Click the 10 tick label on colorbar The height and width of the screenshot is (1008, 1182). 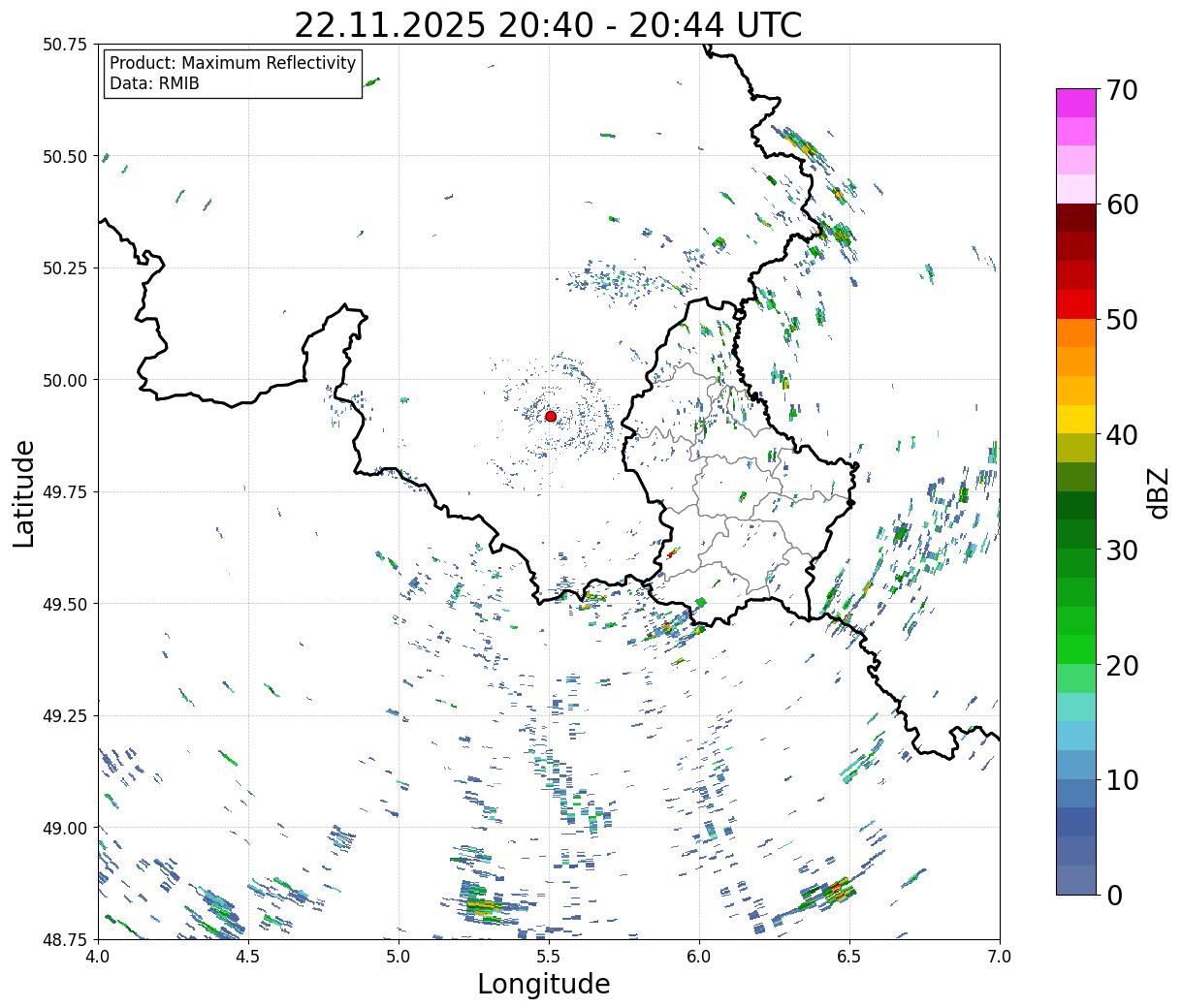(x=1123, y=780)
